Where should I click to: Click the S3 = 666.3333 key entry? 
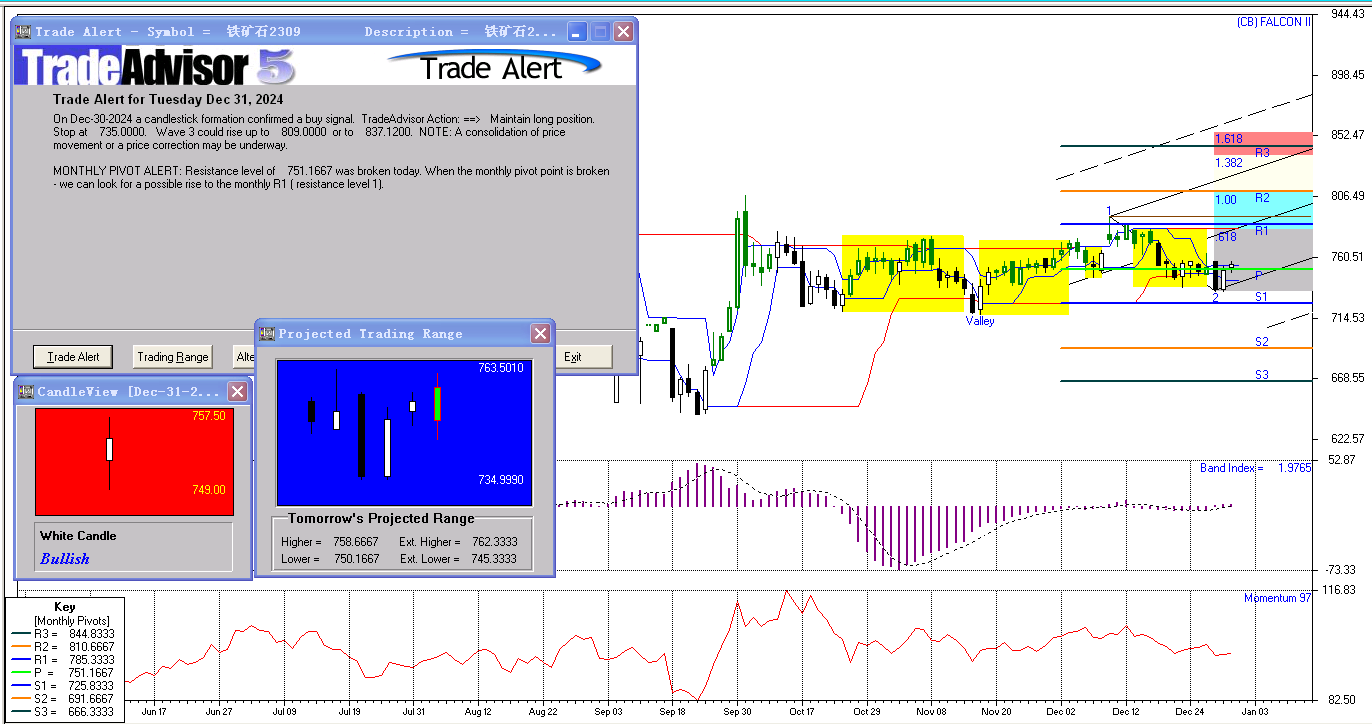pos(63,713)
